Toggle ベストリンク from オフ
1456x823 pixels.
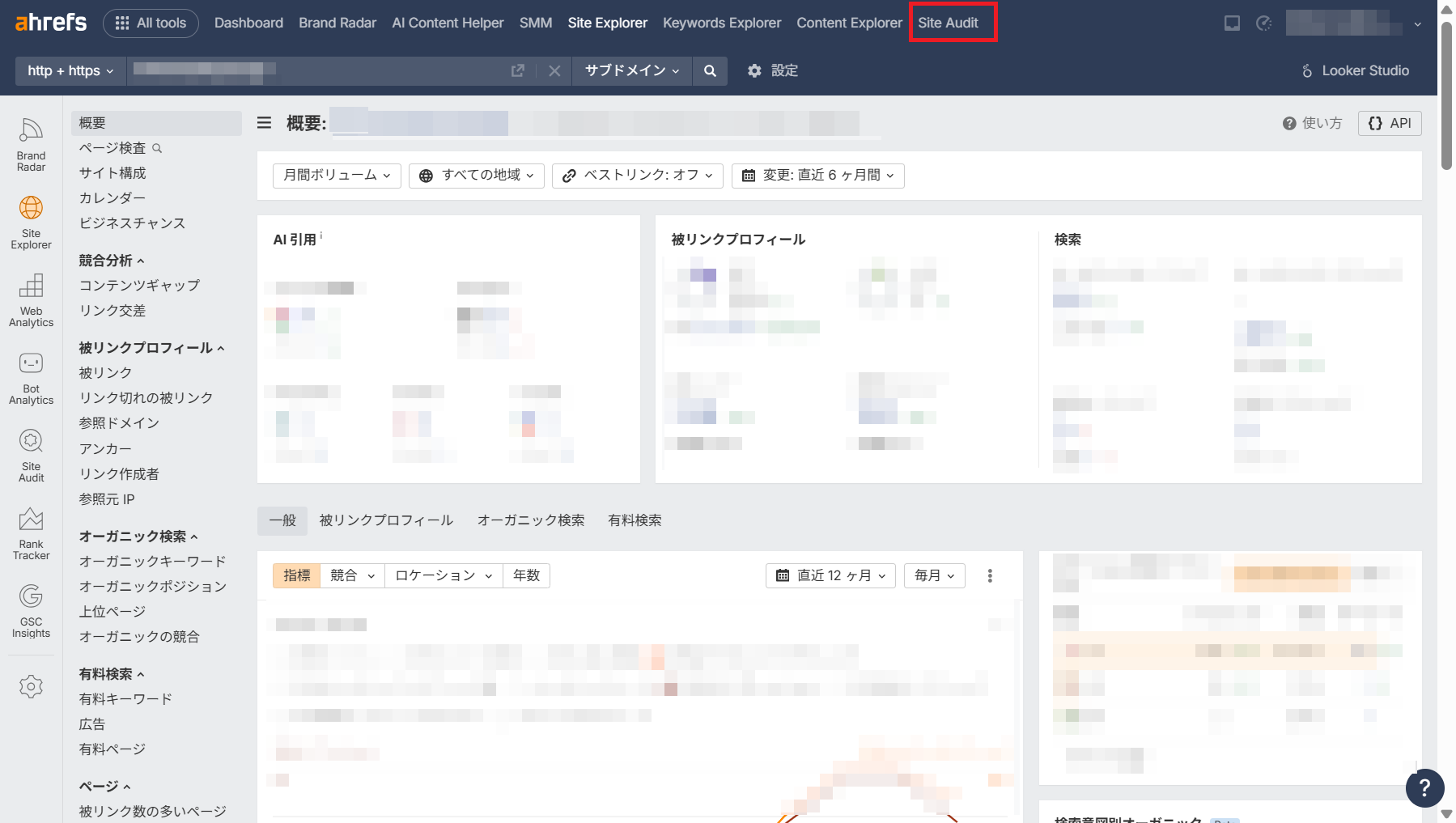(x=637, y=176)
